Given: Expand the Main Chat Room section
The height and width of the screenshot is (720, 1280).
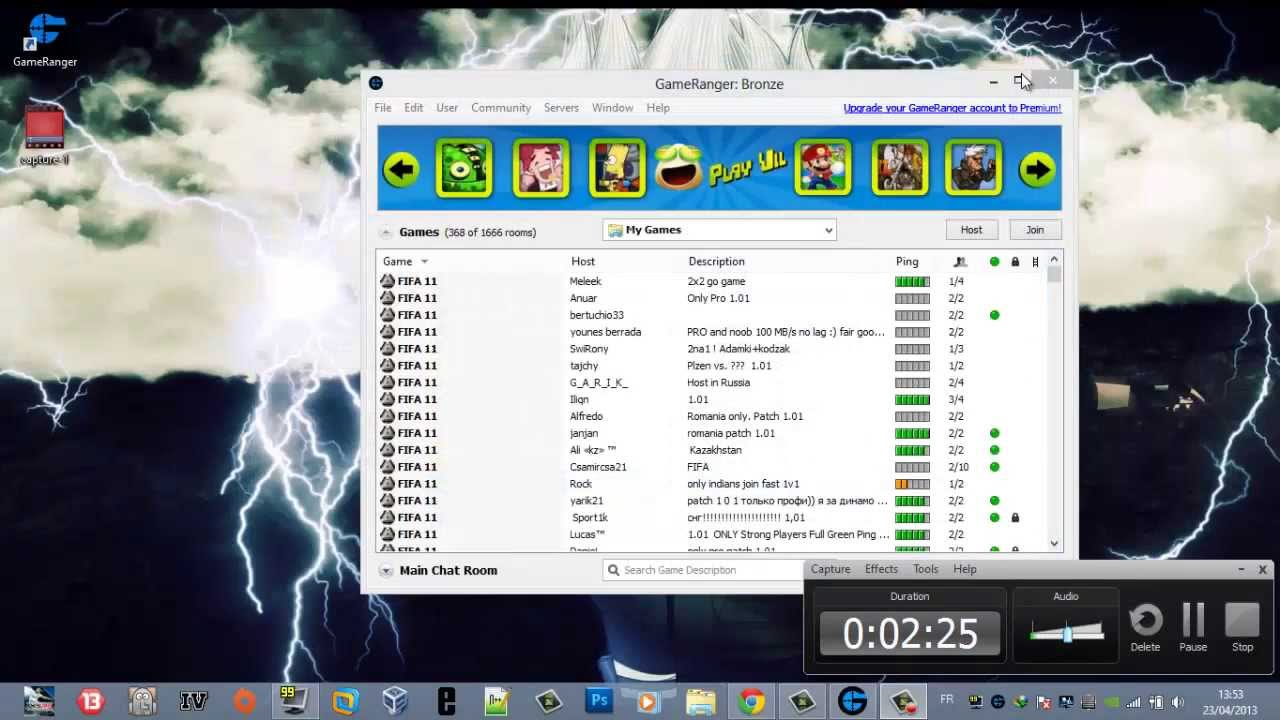Looking at the screenshot, I should (x=385, y=570).
